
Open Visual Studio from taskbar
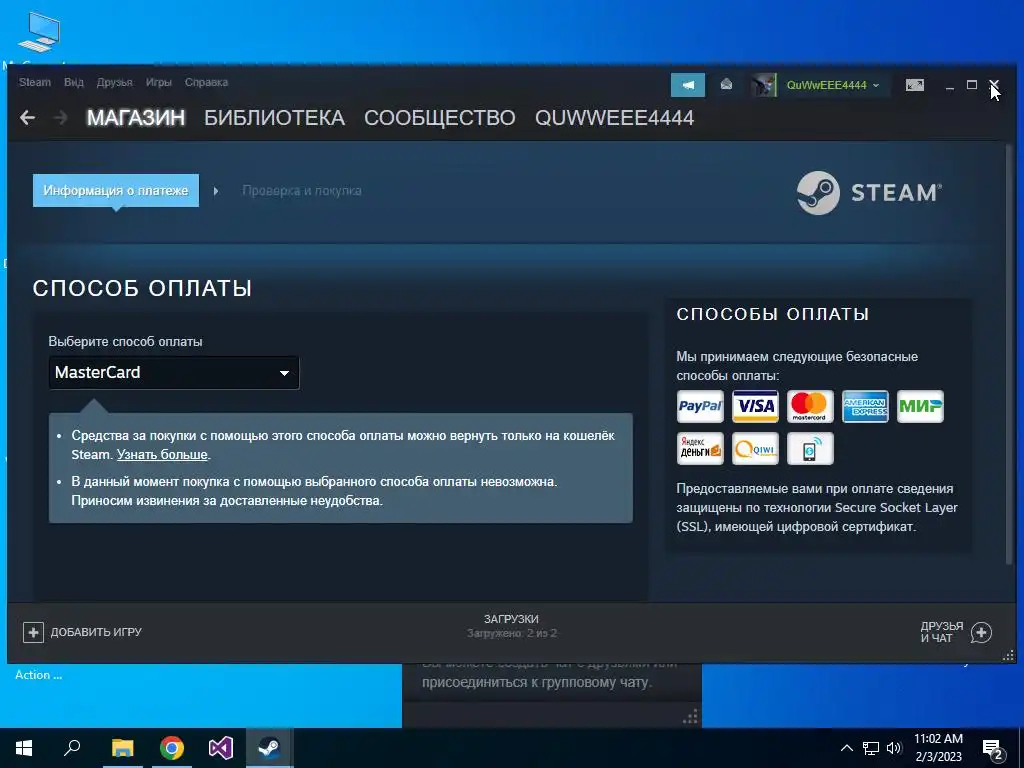coord(221,748)
